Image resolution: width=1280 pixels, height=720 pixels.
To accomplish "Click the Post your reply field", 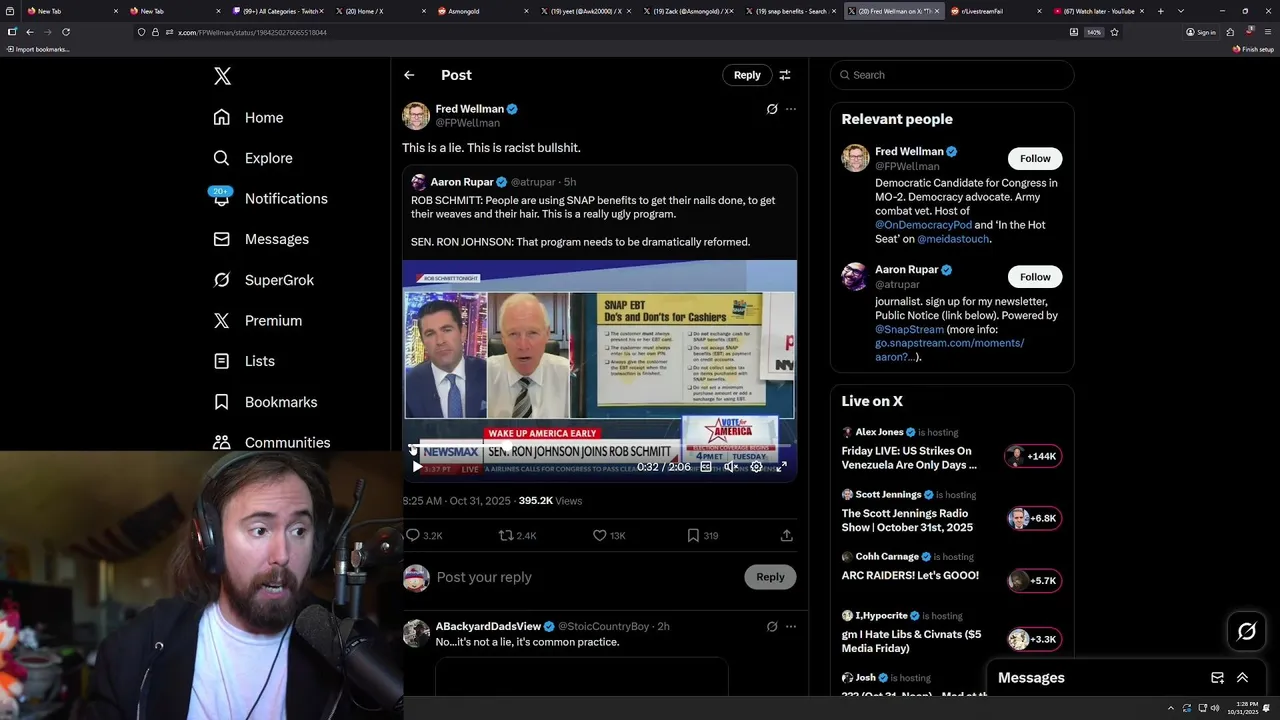I will [585, 577].
